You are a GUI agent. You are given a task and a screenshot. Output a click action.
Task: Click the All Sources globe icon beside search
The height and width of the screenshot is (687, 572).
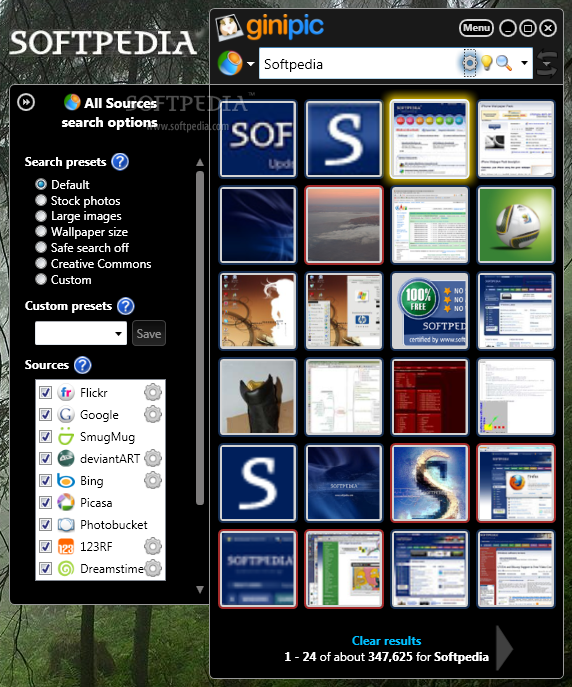coord(230,63)
